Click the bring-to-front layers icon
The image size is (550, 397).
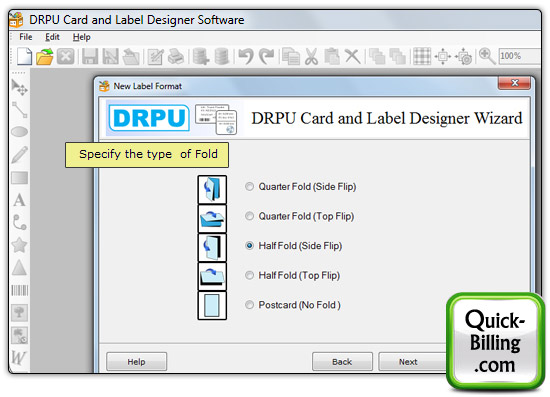click(377, 56)
